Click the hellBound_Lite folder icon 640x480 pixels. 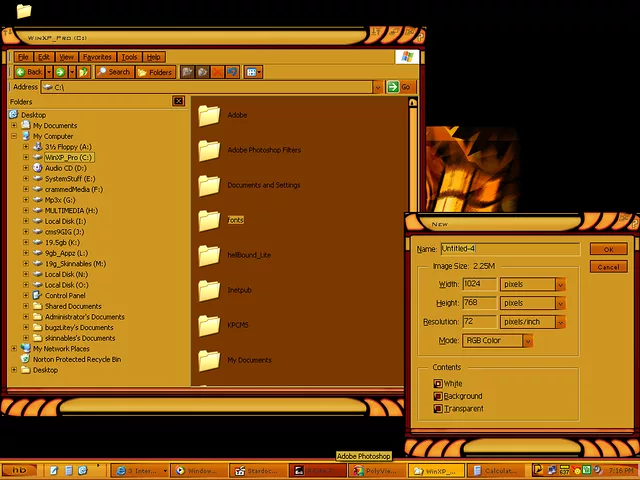[209, 256]
